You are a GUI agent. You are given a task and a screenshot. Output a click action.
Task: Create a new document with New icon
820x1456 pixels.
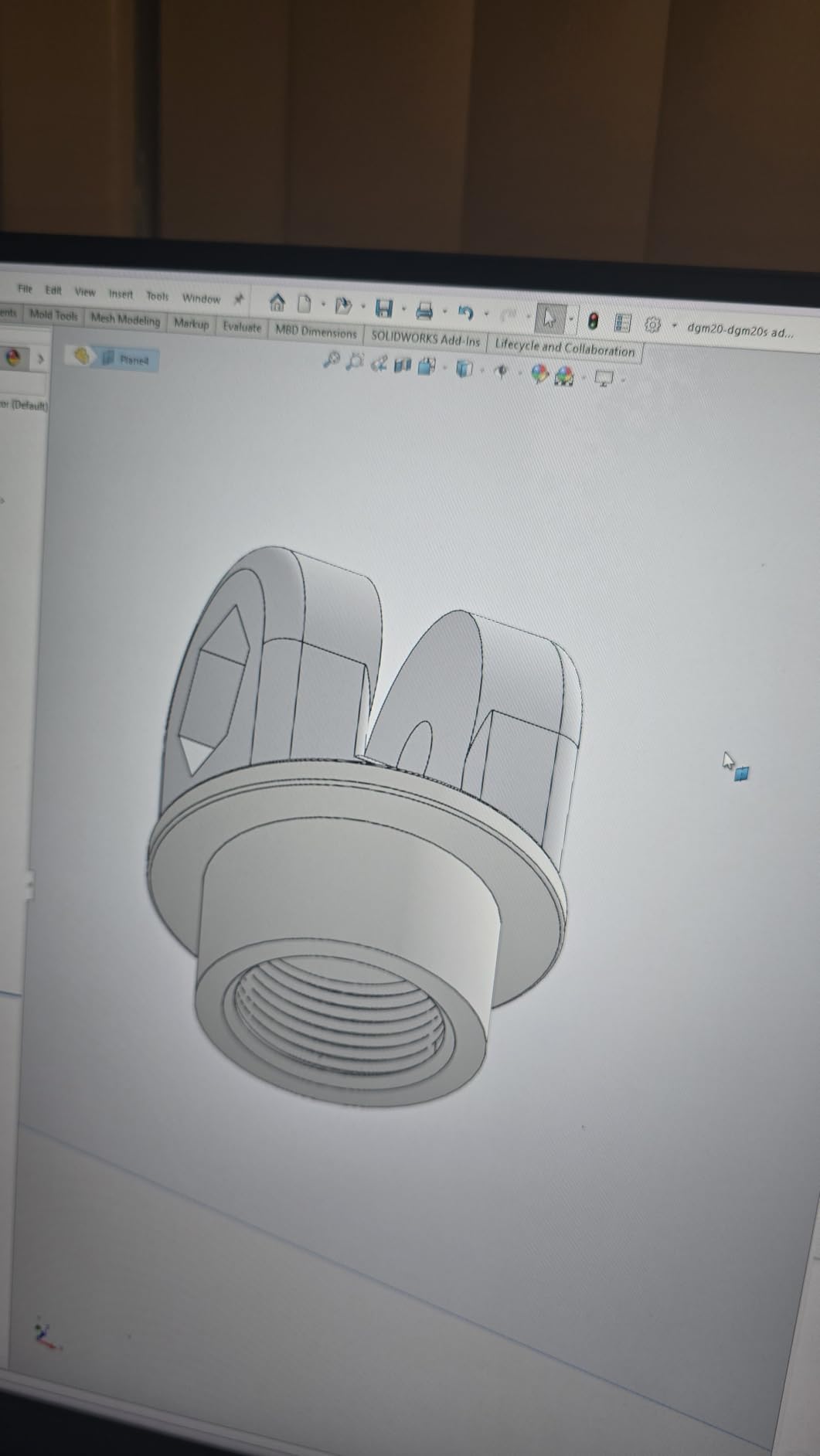coord(305,303)
